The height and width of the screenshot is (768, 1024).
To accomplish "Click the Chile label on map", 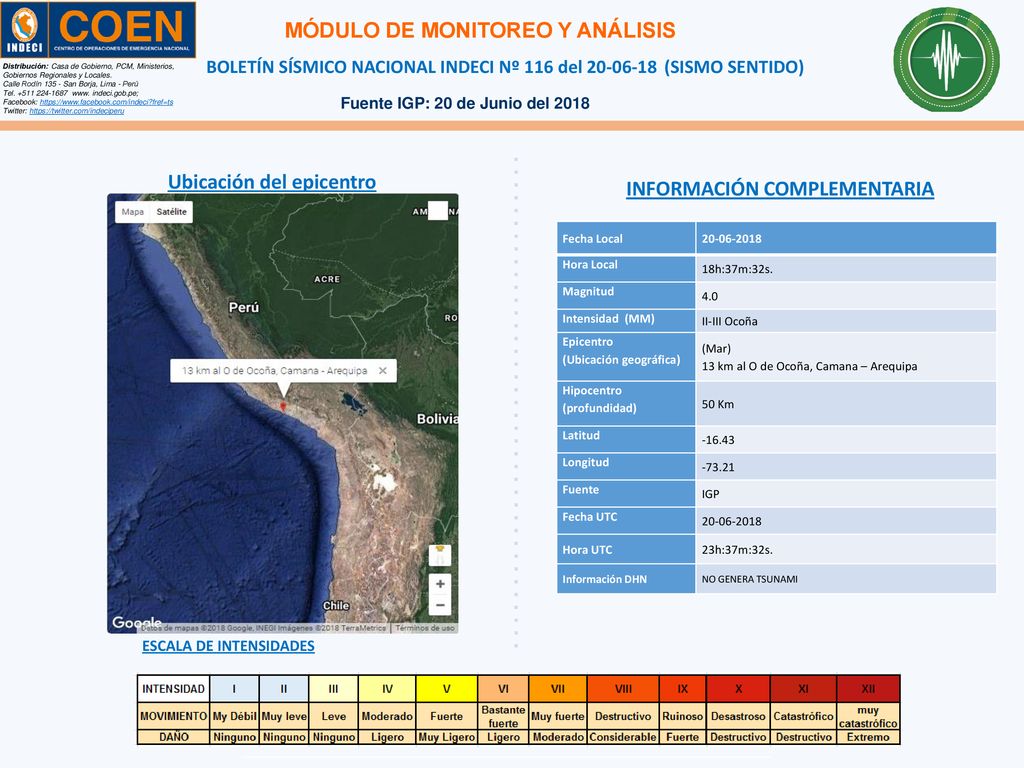I will point(336,605).
